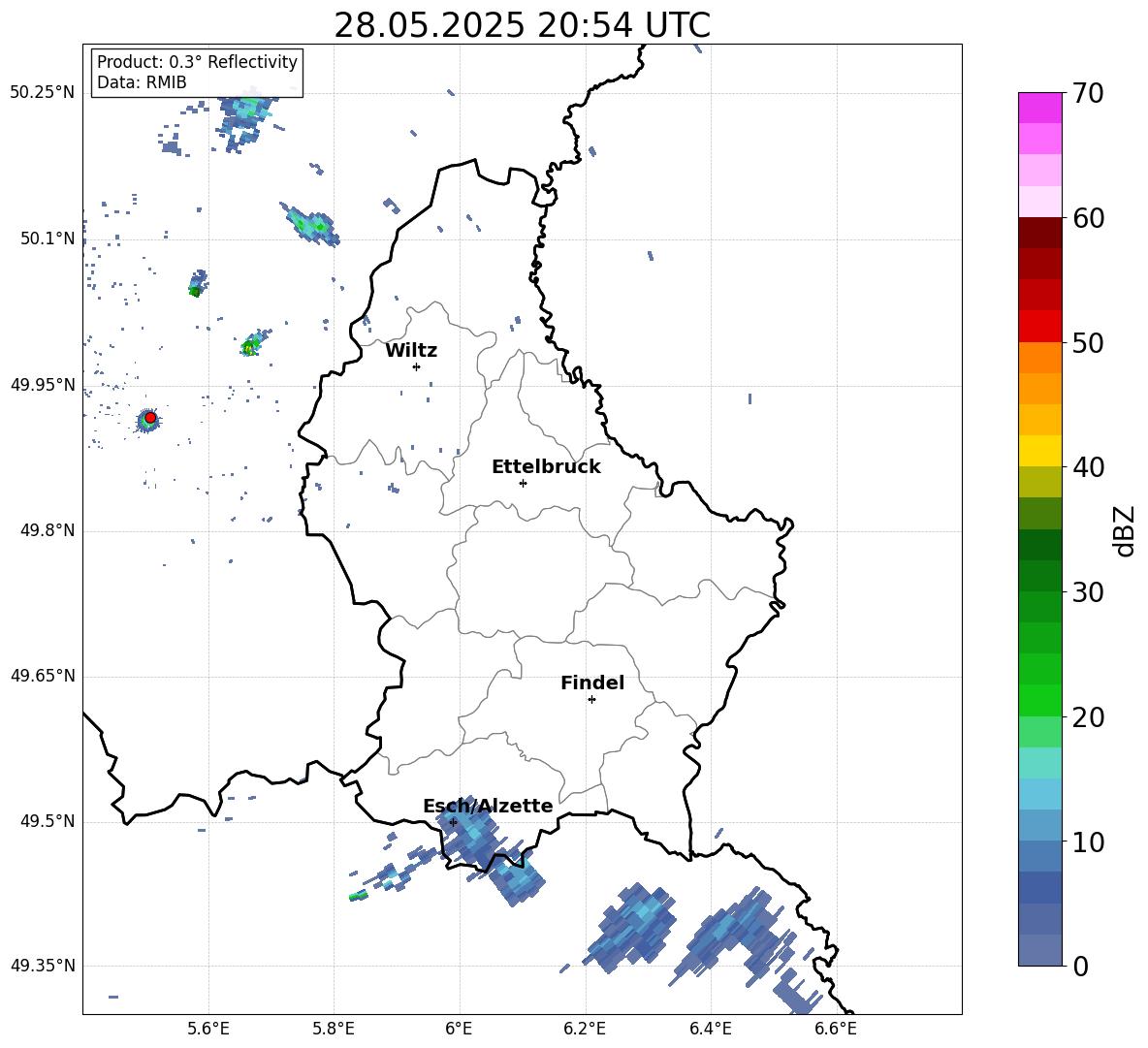Click the Esch/Alzette cross marker
Image resolution: width=1148 pixels, height=1048 pixels.
tap(453, 822)
